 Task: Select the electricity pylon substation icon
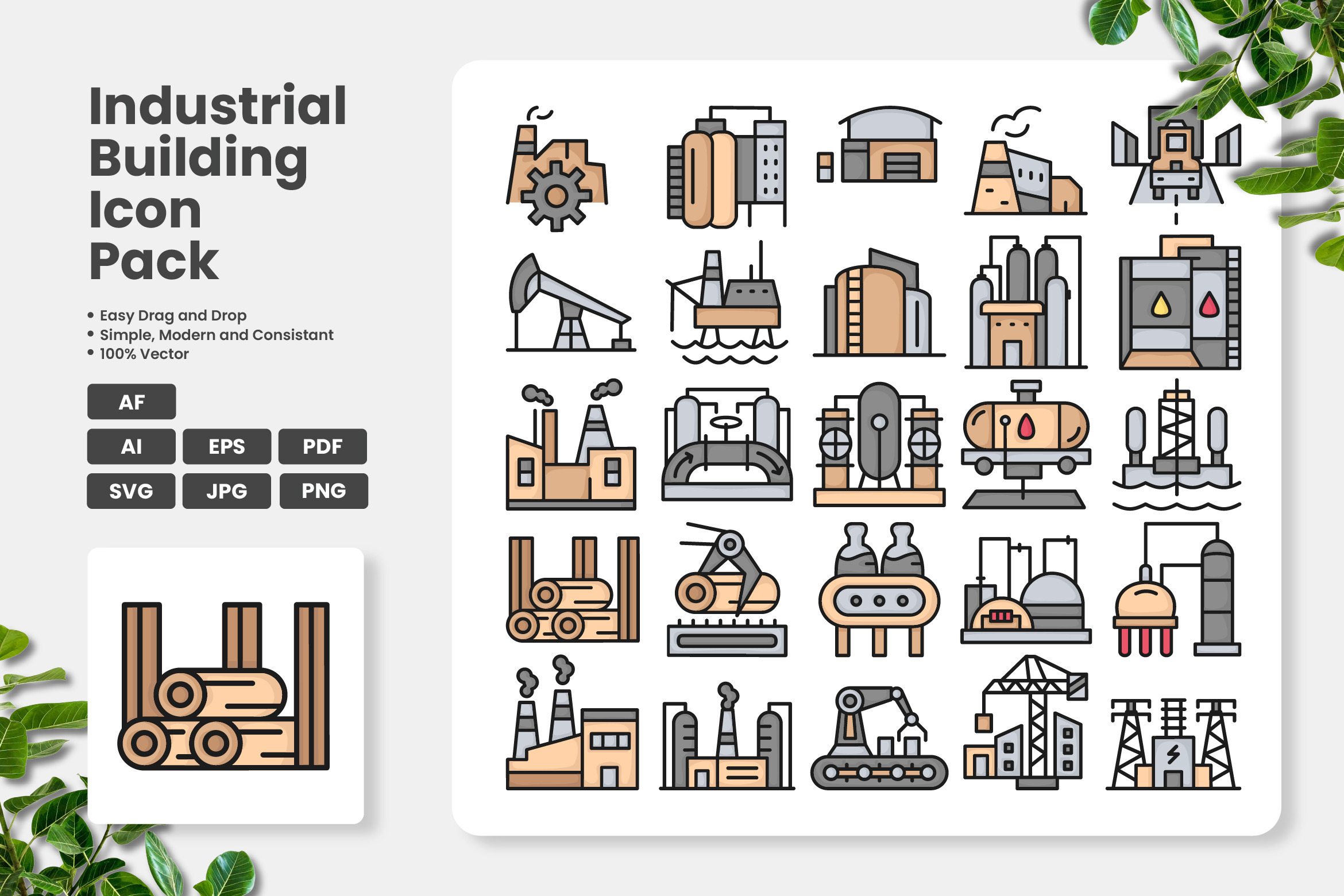pyautogui.click(x=1173, y=744)
